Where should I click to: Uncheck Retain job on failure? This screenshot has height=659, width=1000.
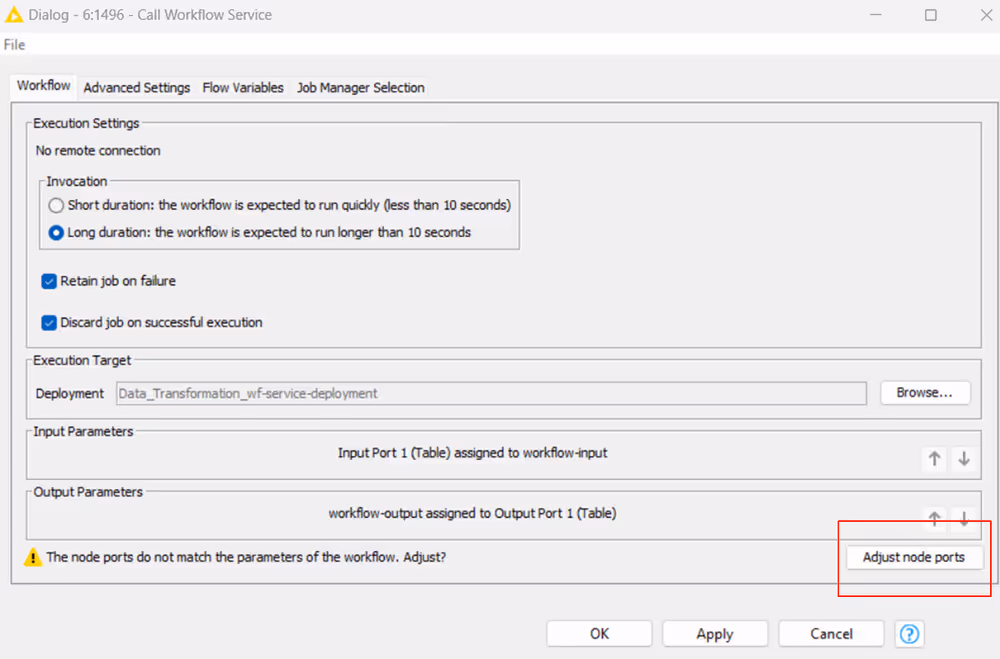(49, 281)
